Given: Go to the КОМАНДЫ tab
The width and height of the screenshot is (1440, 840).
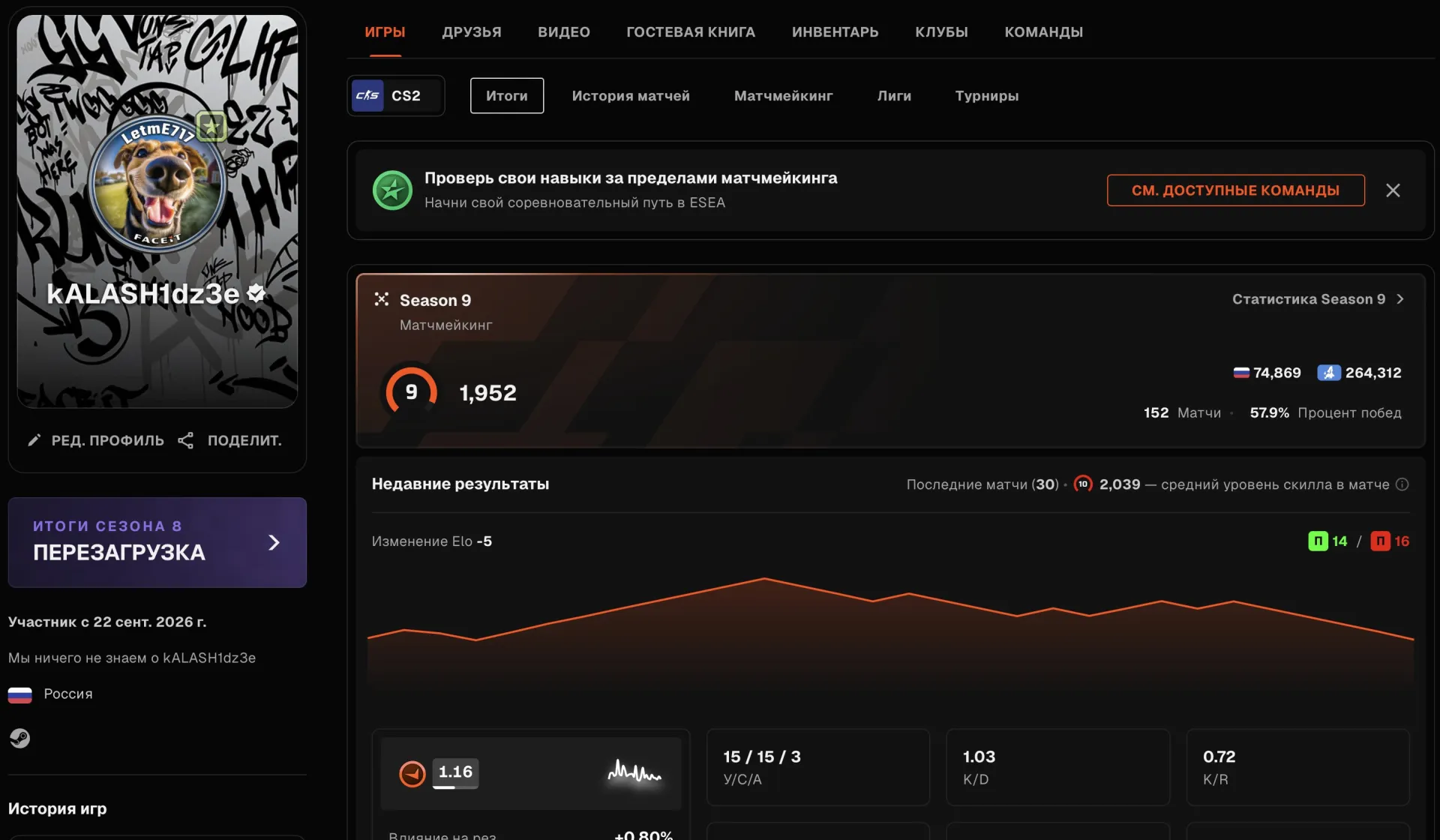Looking at the screenshot, I should click(1043, 31).
